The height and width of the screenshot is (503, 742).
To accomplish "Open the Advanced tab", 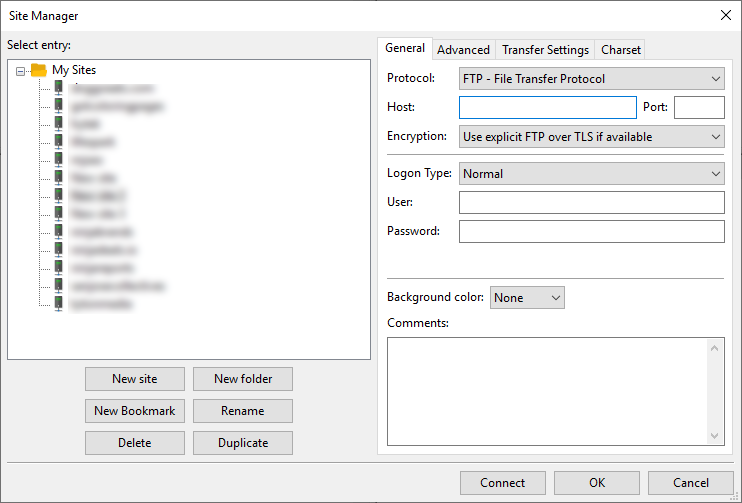I will click(x=463, y=50).
